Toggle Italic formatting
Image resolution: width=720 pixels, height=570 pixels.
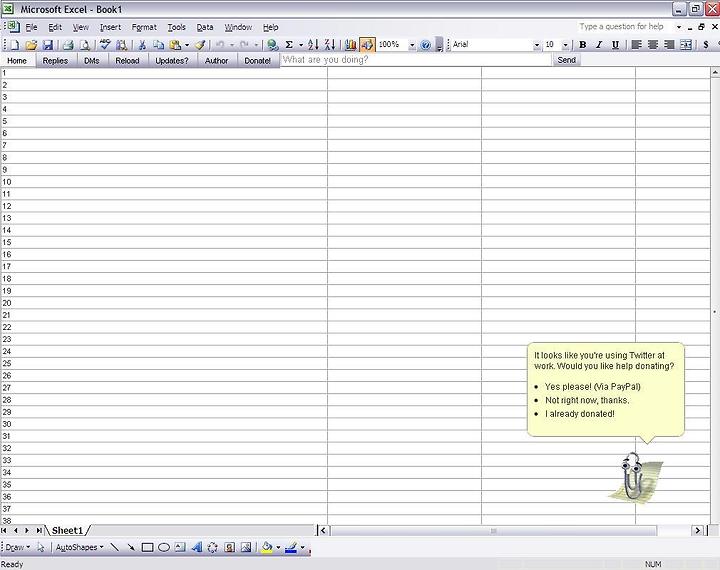click(599, 45)
